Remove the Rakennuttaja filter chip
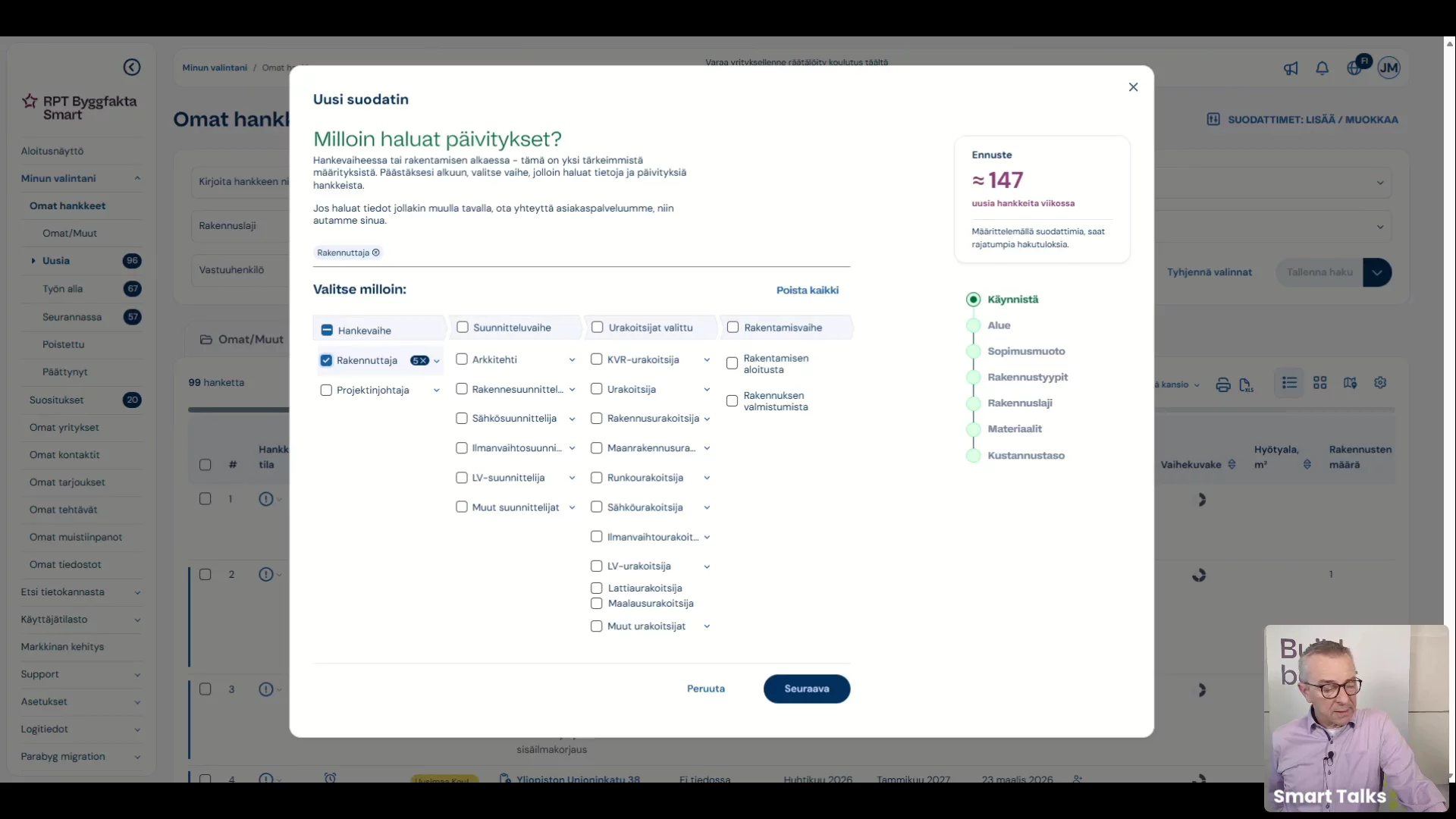 [x=376, y=253]
